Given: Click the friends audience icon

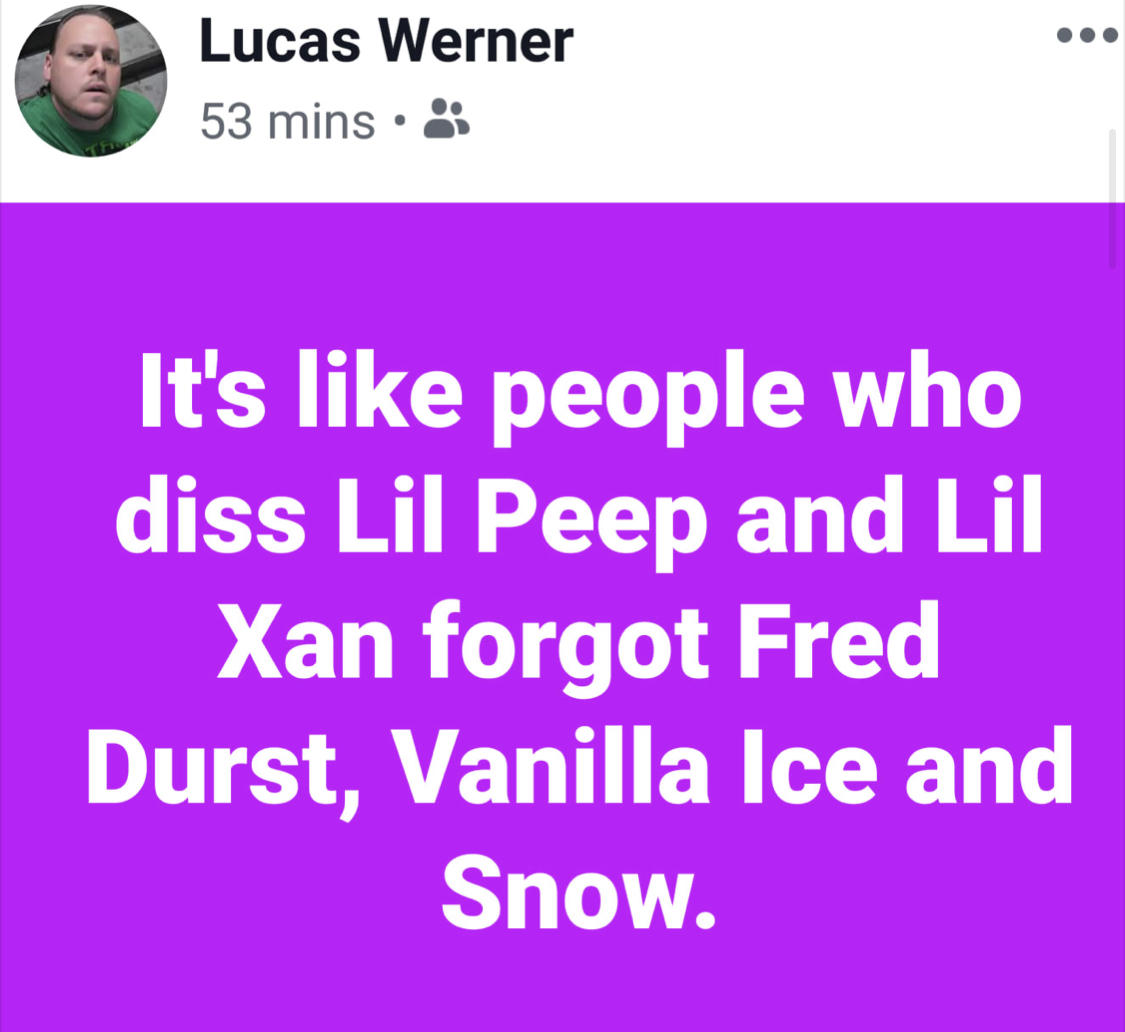Looking at the screenshot, I should point(446,119).
